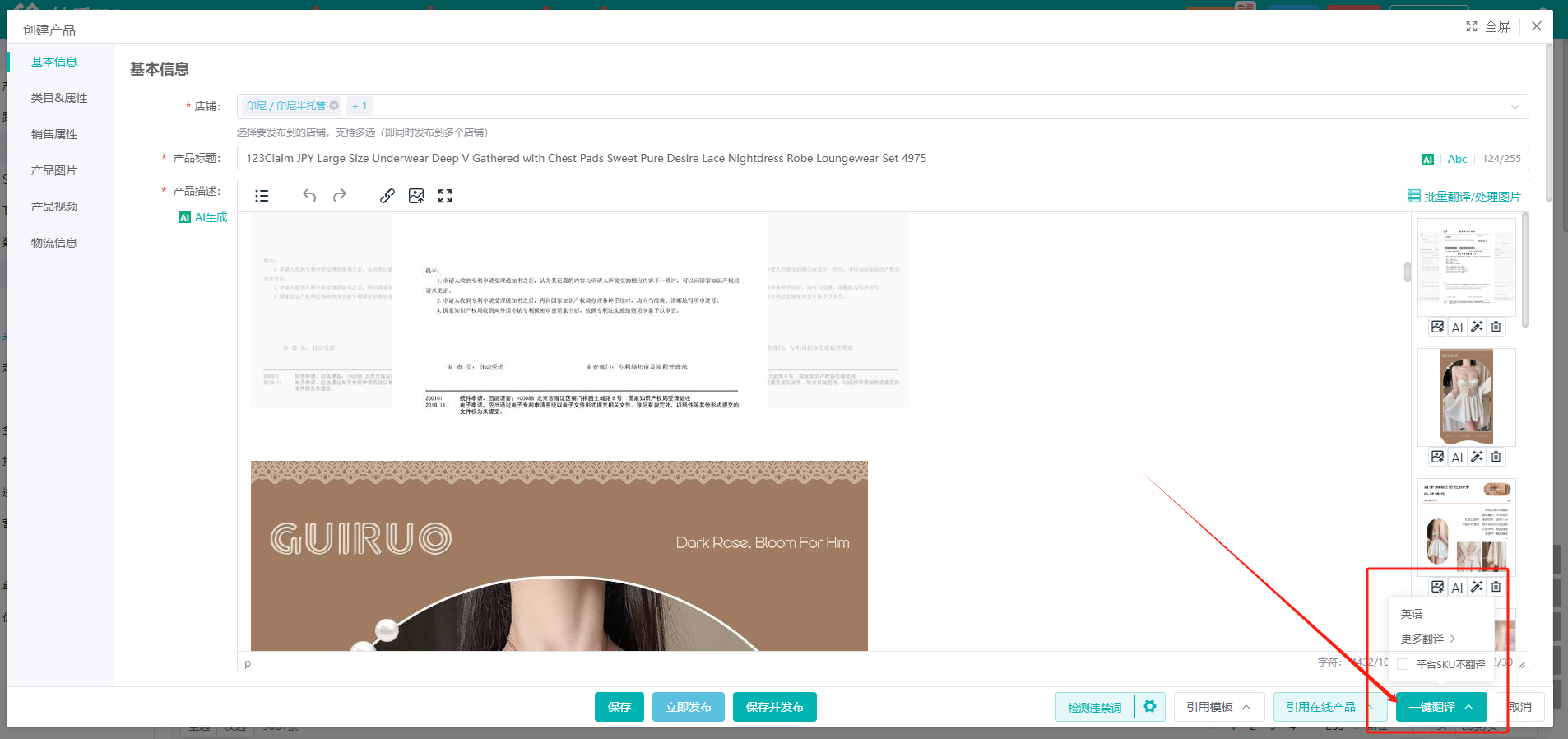
Task: Replace image on first document thumbnail
Action: [1437, 327]
